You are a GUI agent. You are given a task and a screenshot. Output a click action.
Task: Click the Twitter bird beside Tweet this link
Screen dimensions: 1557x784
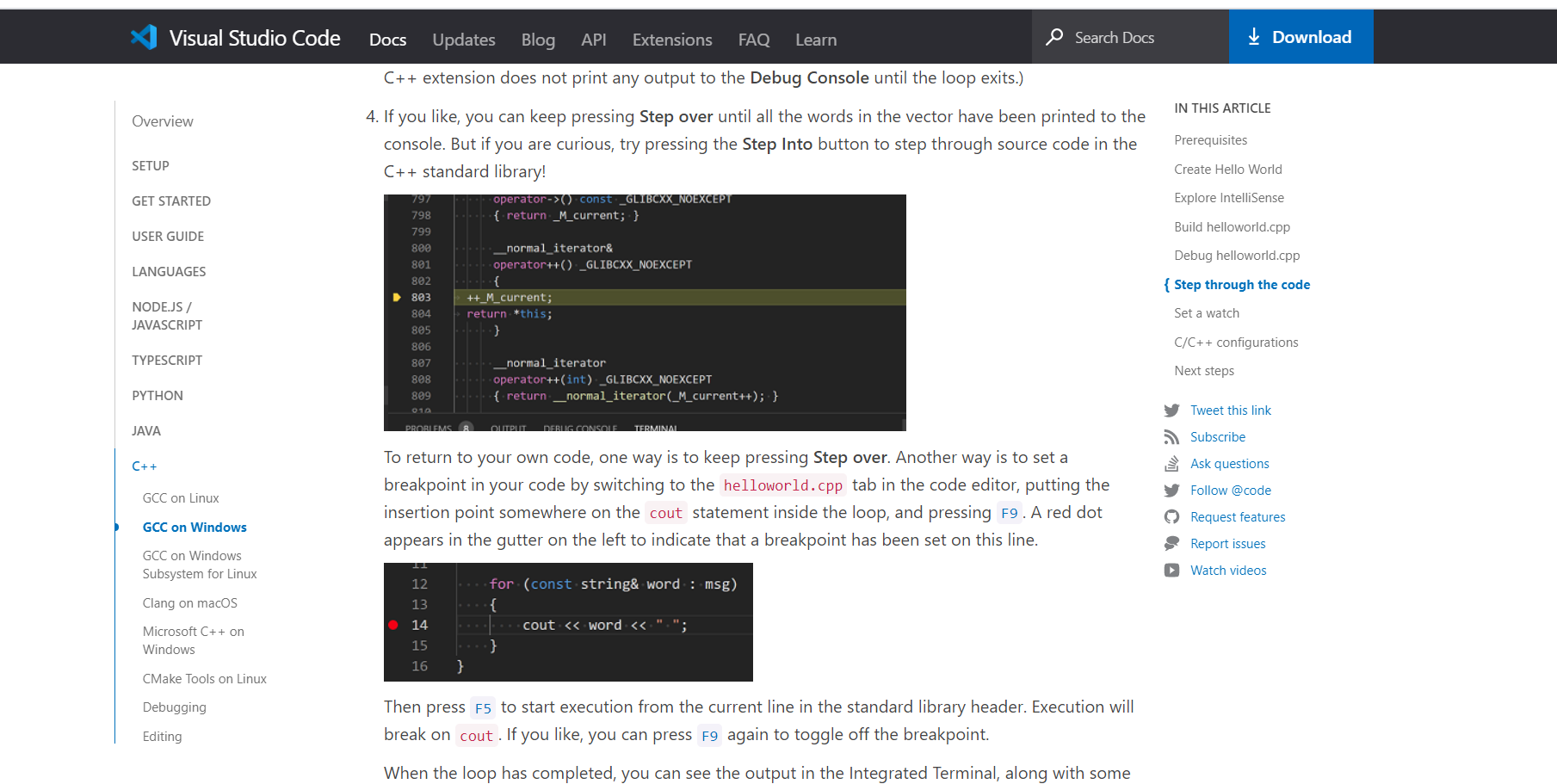pos(1171,411)
